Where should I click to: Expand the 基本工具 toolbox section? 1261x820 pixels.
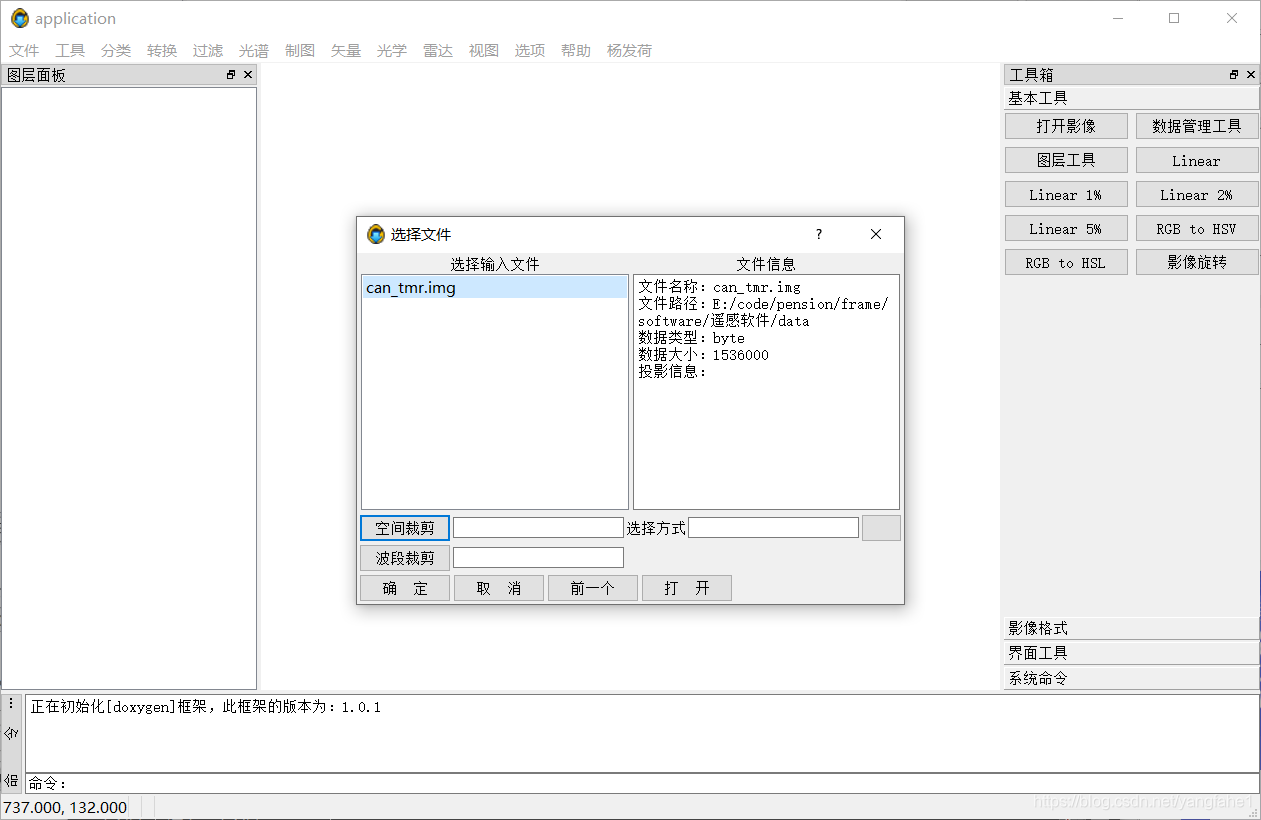(1131, 98)
